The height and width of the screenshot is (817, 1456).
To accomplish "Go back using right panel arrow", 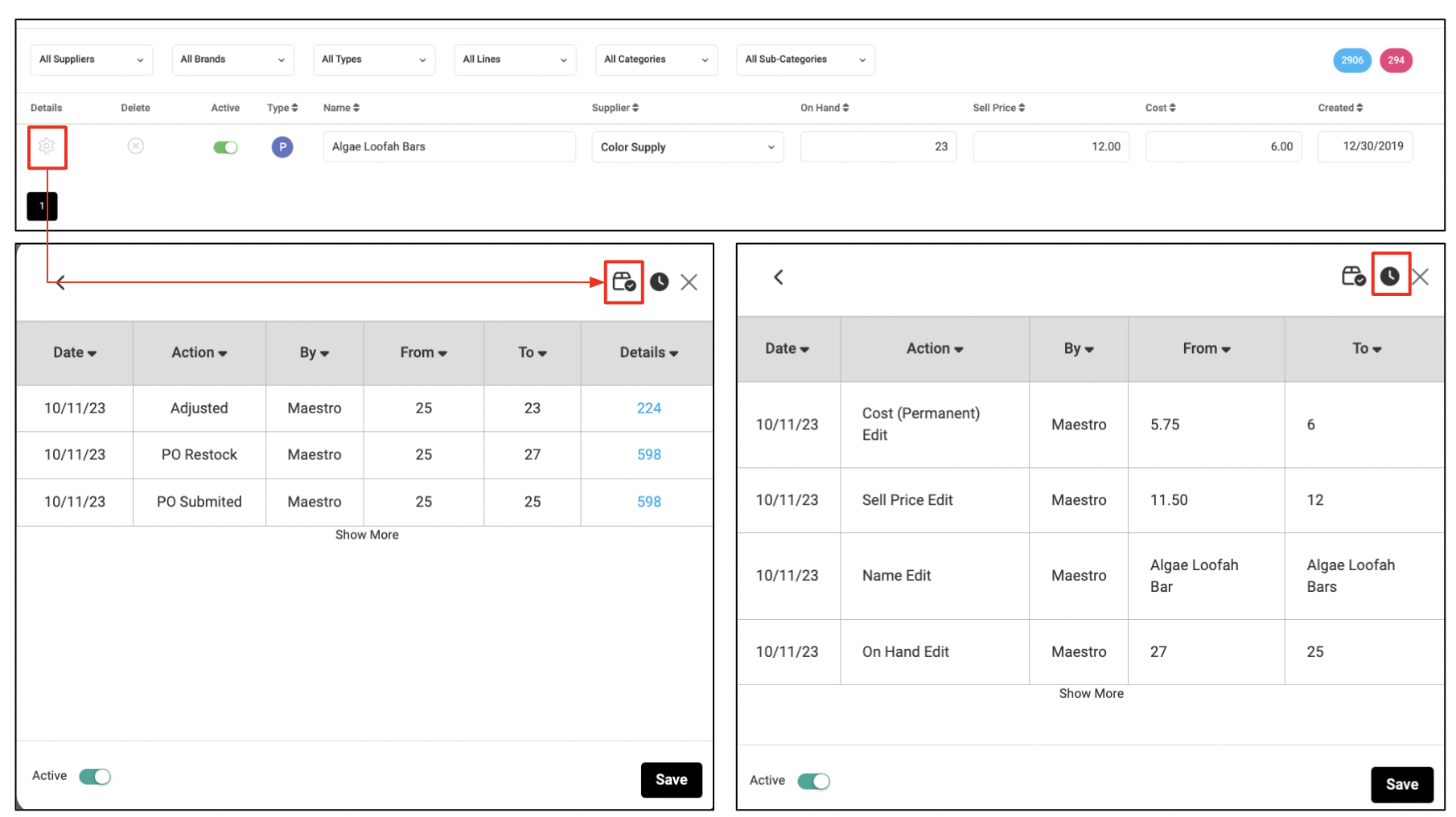I will [778, 277].
